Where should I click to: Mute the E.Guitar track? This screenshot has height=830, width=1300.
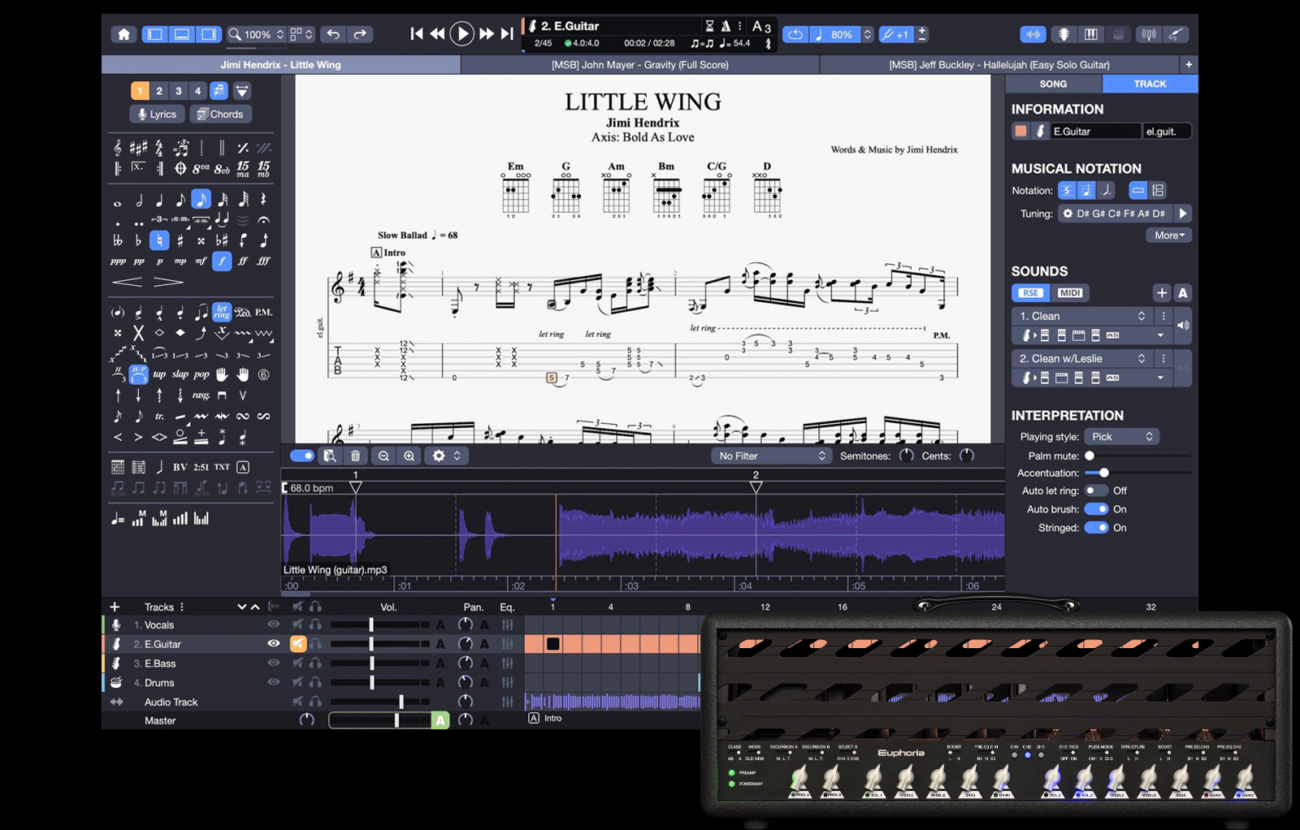297,644
